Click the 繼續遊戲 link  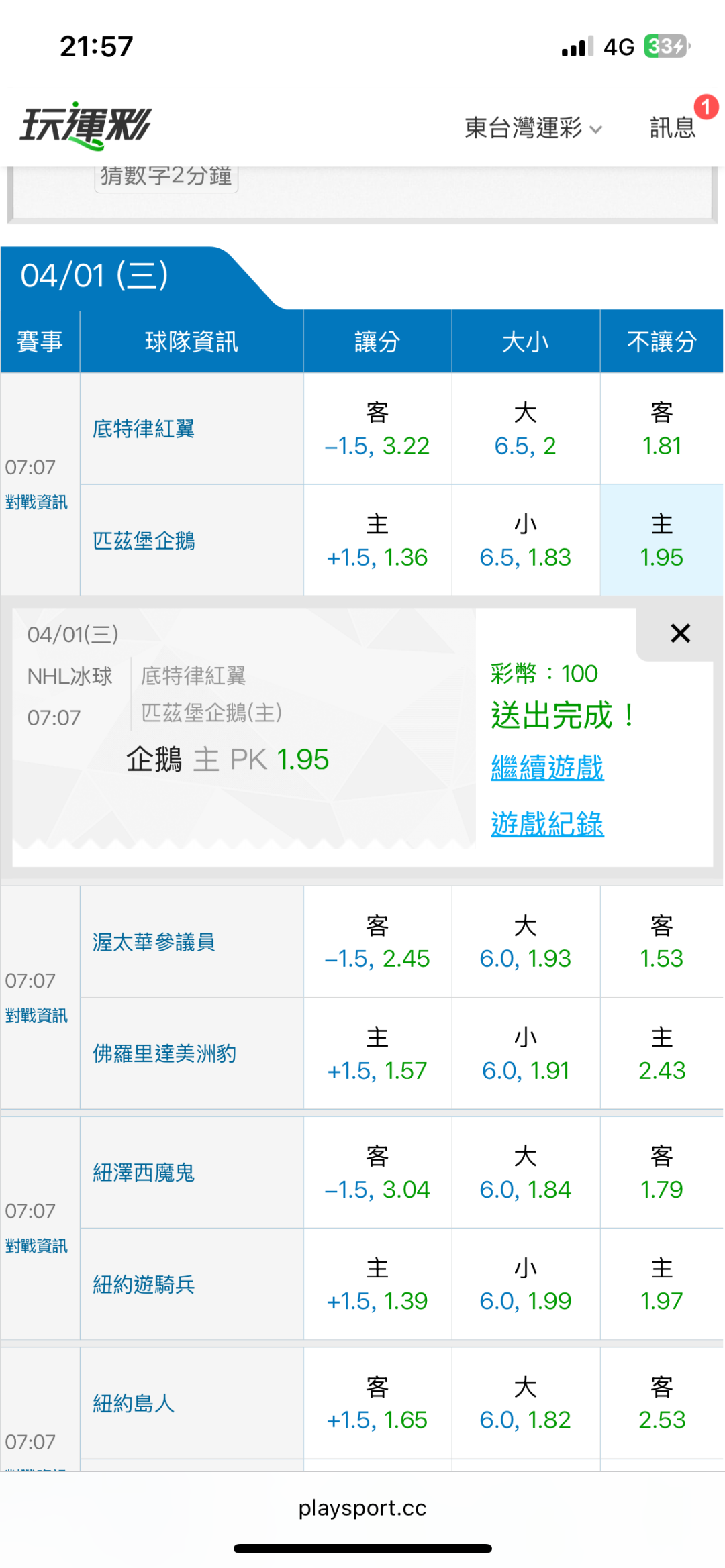pos(547,768)
